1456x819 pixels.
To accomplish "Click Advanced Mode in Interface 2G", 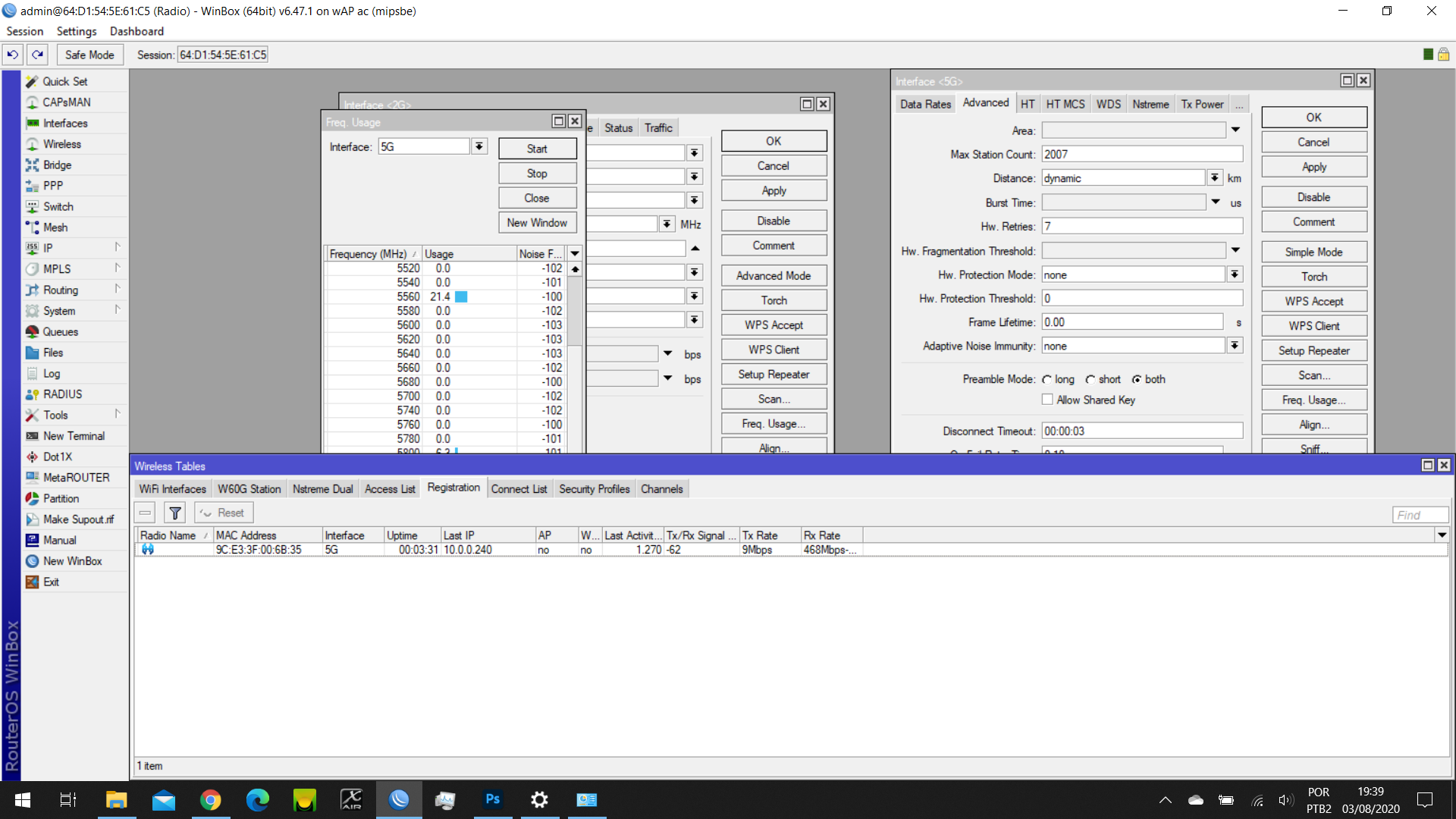I will click(773, 276).
